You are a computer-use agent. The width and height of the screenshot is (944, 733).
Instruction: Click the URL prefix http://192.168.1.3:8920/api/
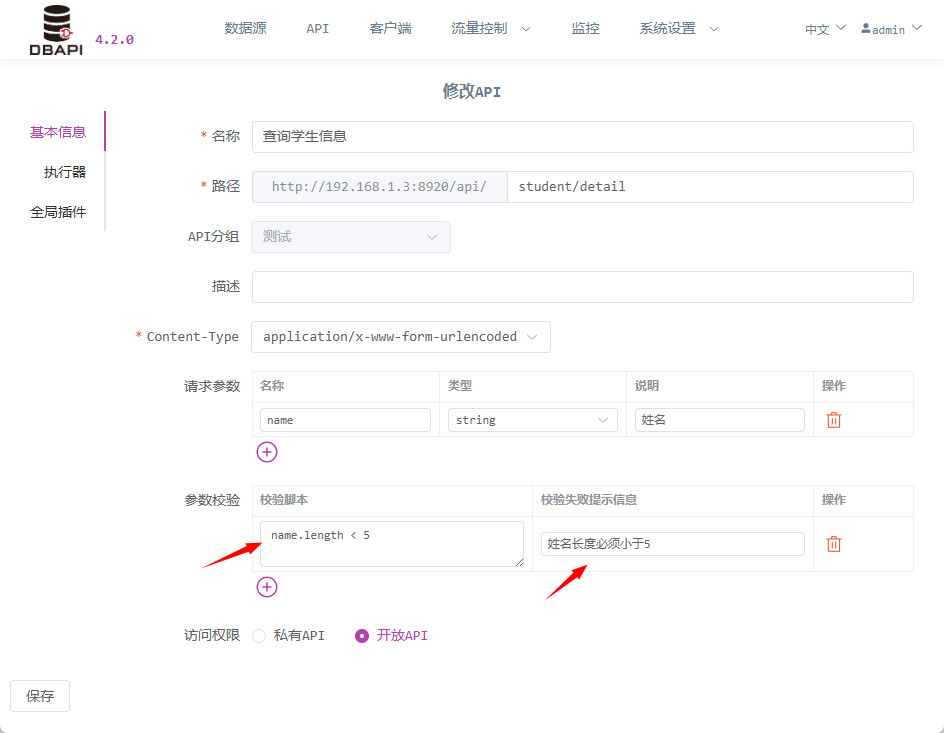coord(379,187)
